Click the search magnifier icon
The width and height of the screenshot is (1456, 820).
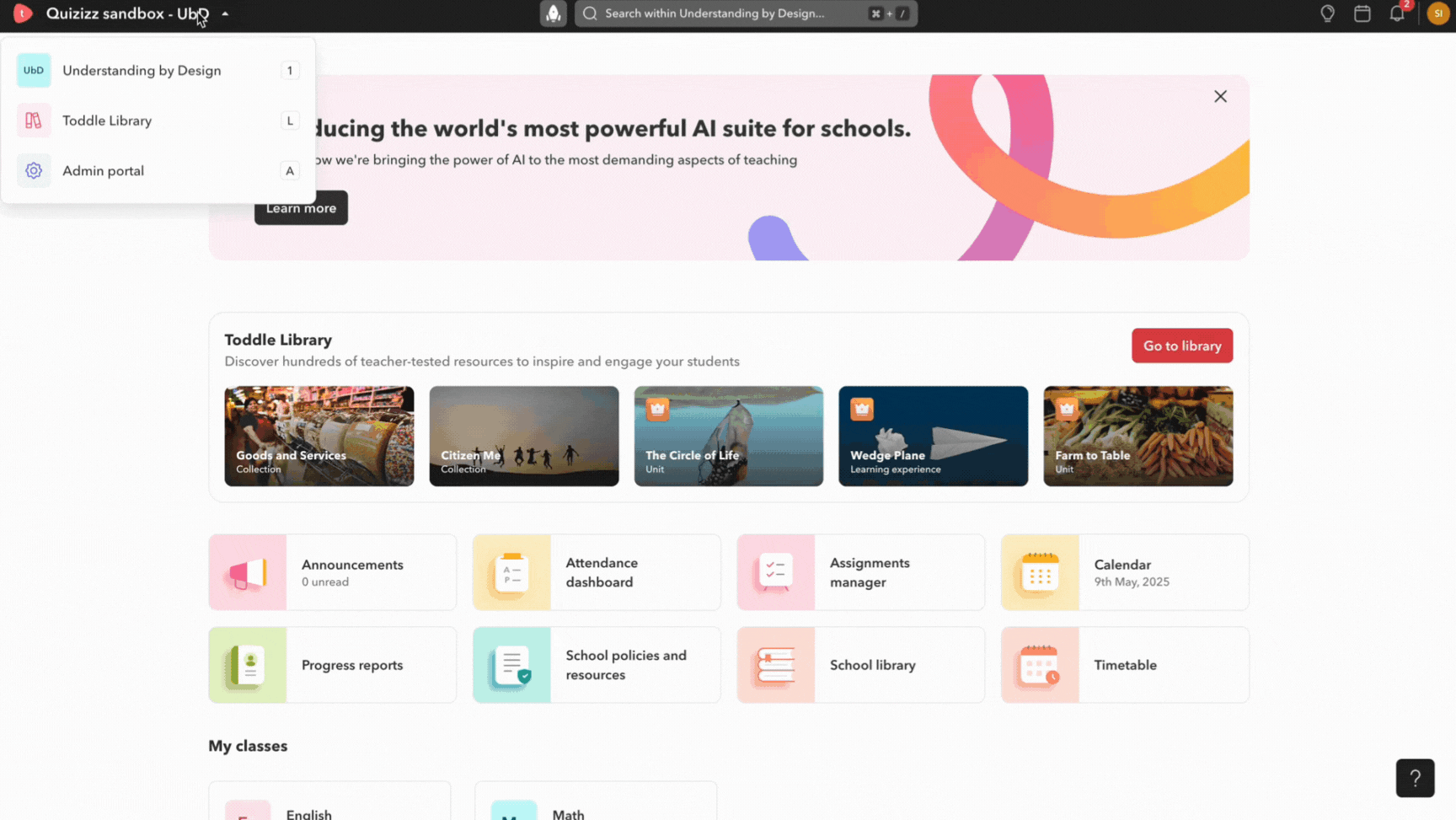point(590,13)
